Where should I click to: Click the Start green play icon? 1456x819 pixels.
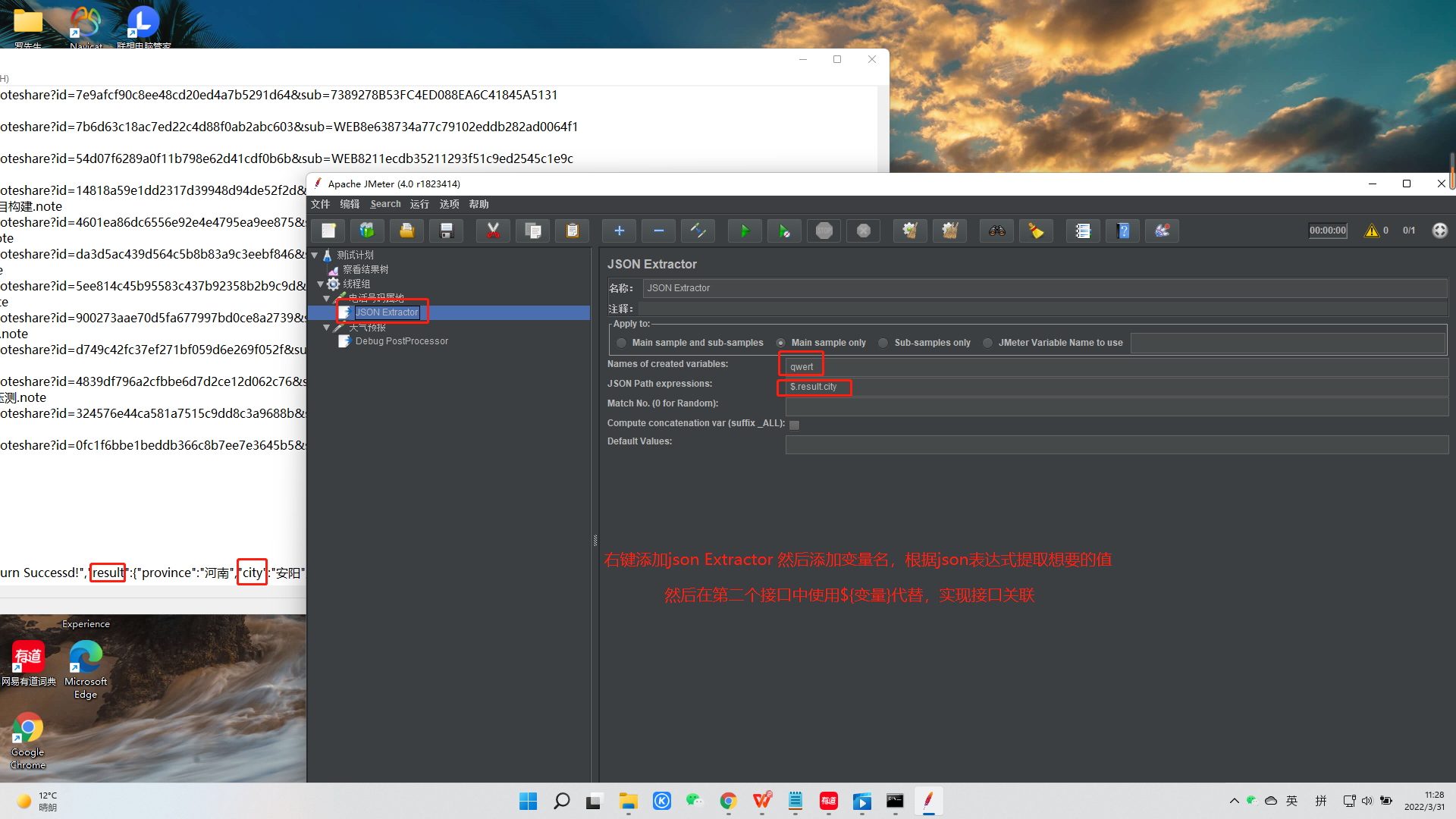[x=744, y=231]
